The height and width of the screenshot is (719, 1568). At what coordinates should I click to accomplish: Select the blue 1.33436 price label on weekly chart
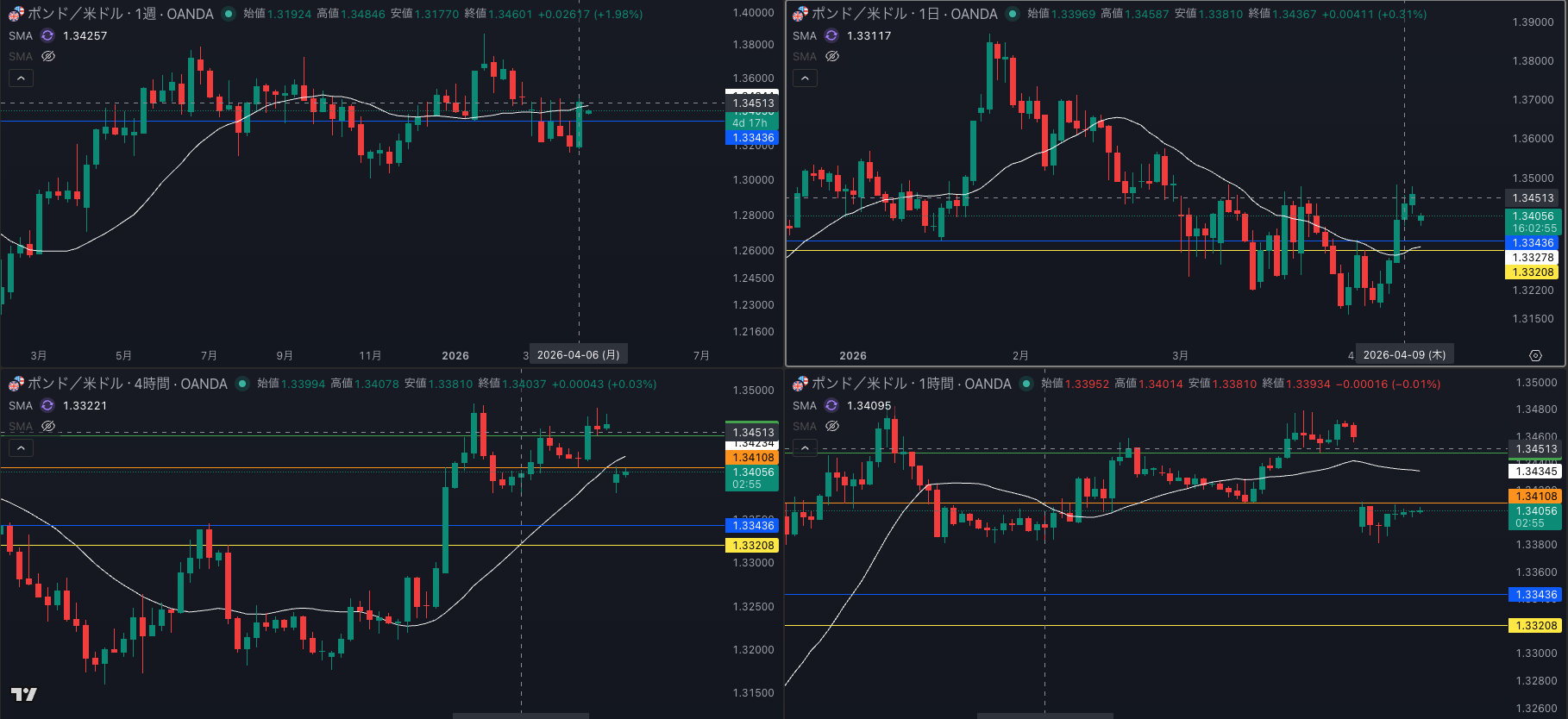(753, 138)
